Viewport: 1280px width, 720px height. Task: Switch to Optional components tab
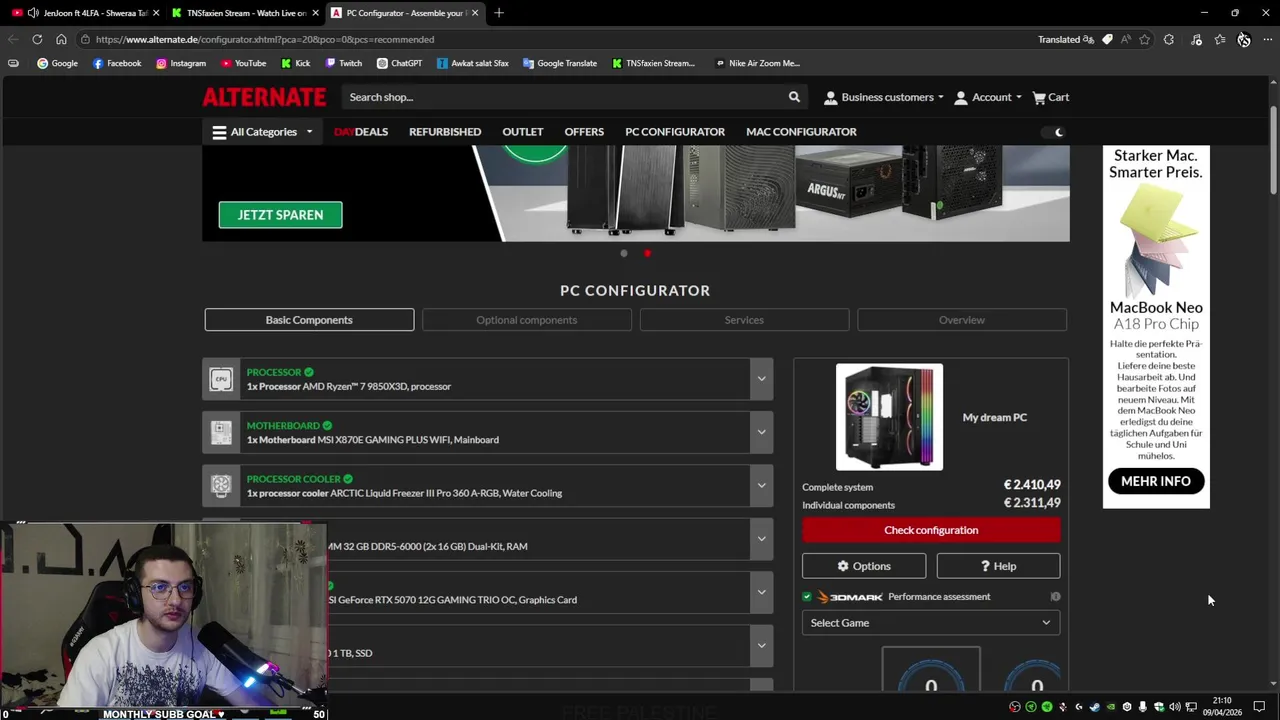pyautogui.click(x=527, y=320)
